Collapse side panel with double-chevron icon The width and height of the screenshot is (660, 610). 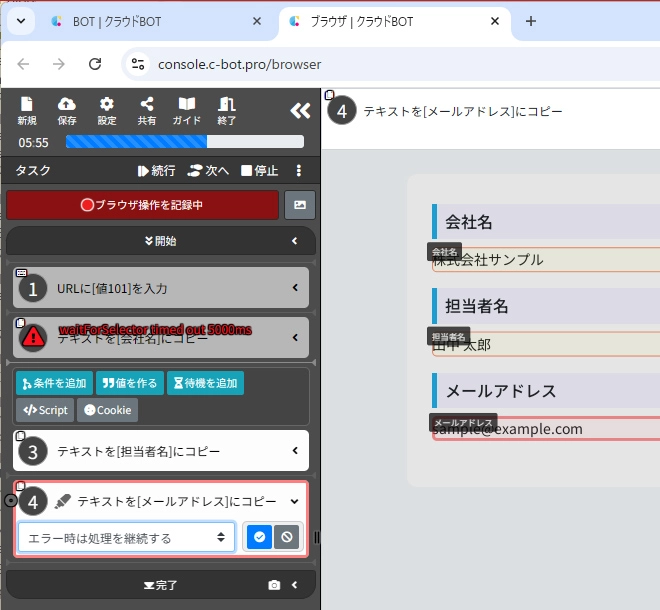click(x=299, y=111)
